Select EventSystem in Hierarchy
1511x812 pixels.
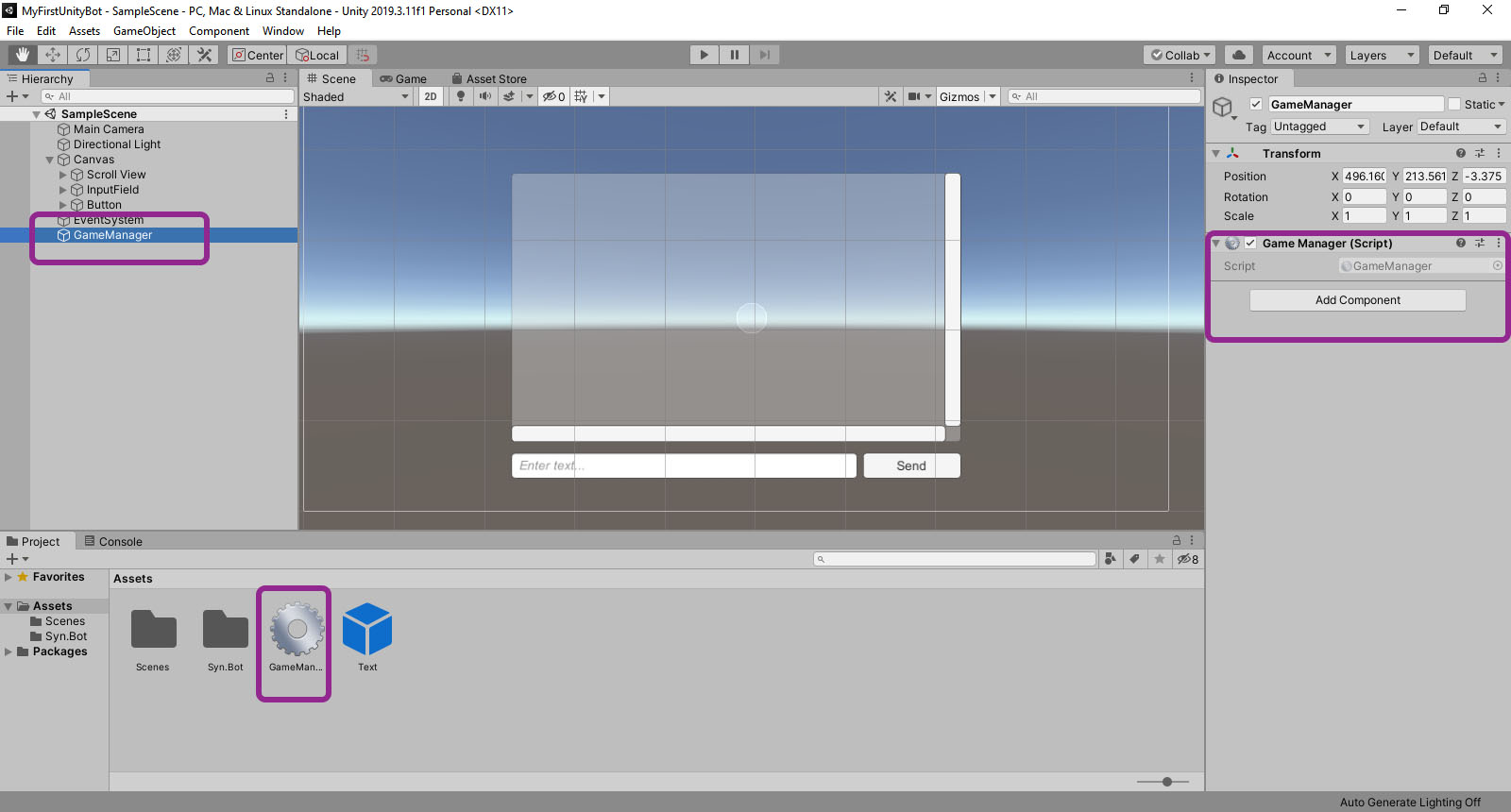[109, 220]
